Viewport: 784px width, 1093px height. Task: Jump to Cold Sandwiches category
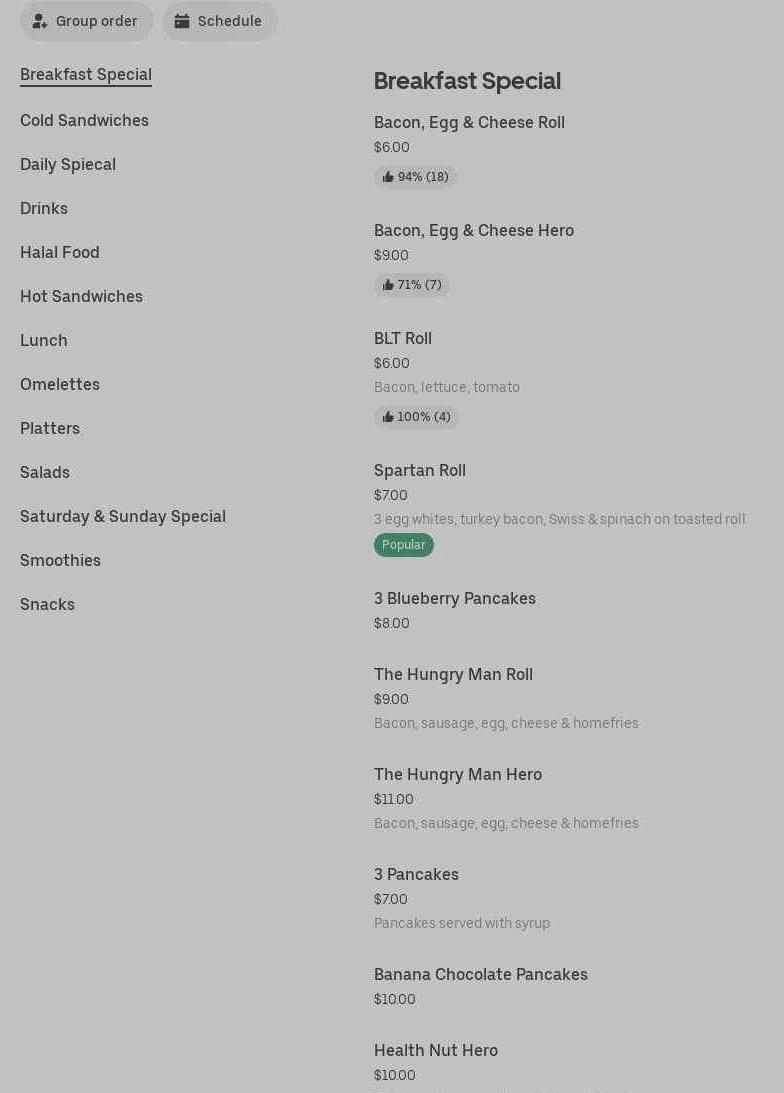(84, 121)
